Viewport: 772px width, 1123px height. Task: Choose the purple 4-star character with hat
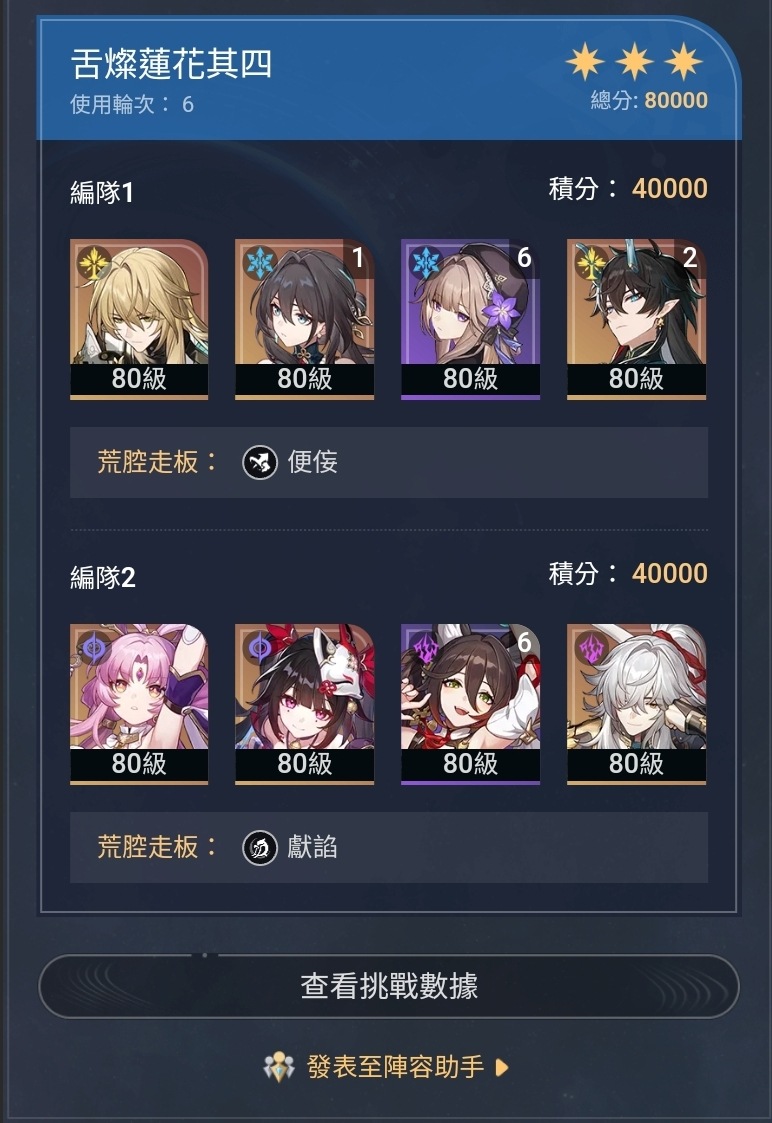coord(471,319)
